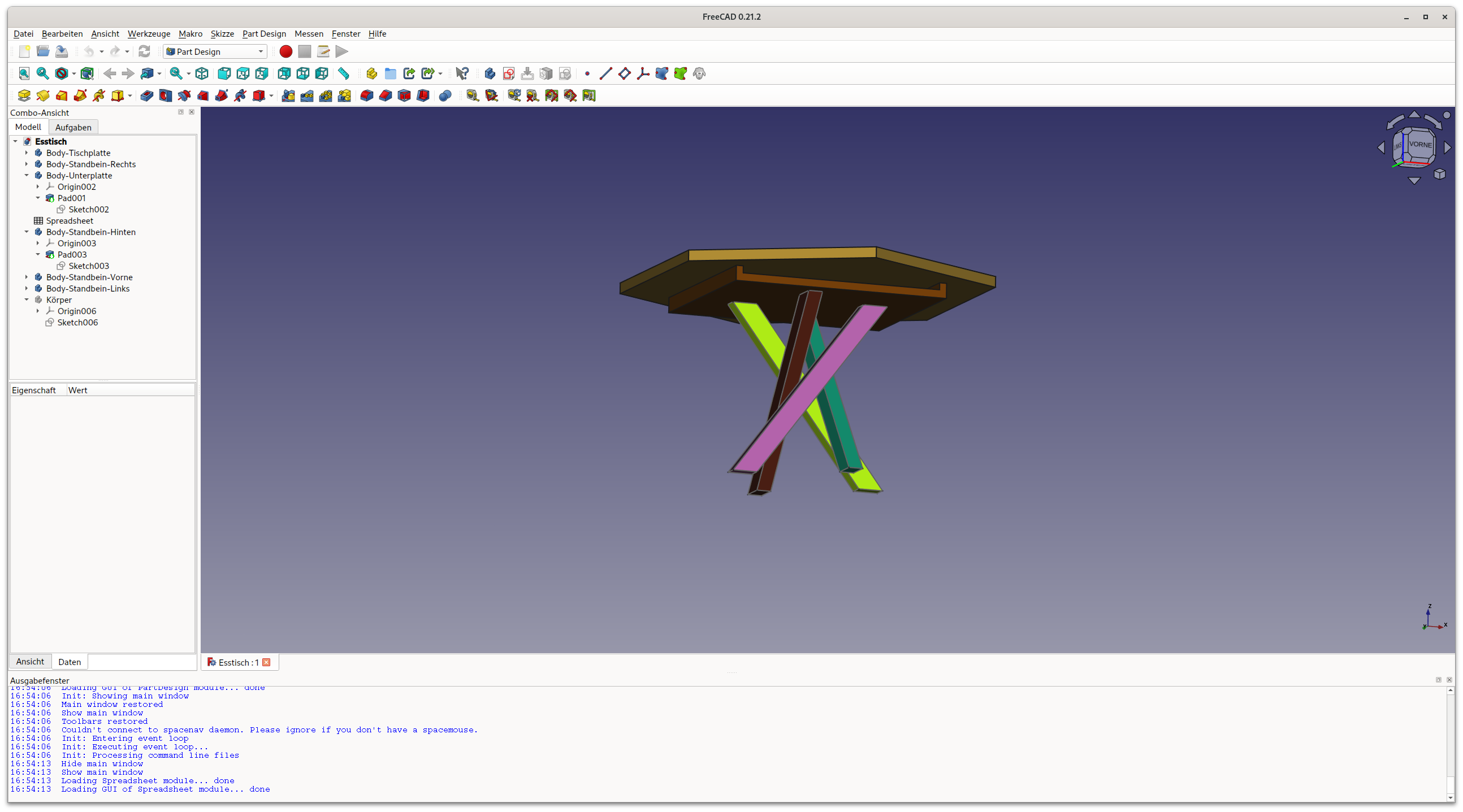Create a clone with the sheep icon
The width and height of the screenshot is (1463, 812).
(700, 73)
